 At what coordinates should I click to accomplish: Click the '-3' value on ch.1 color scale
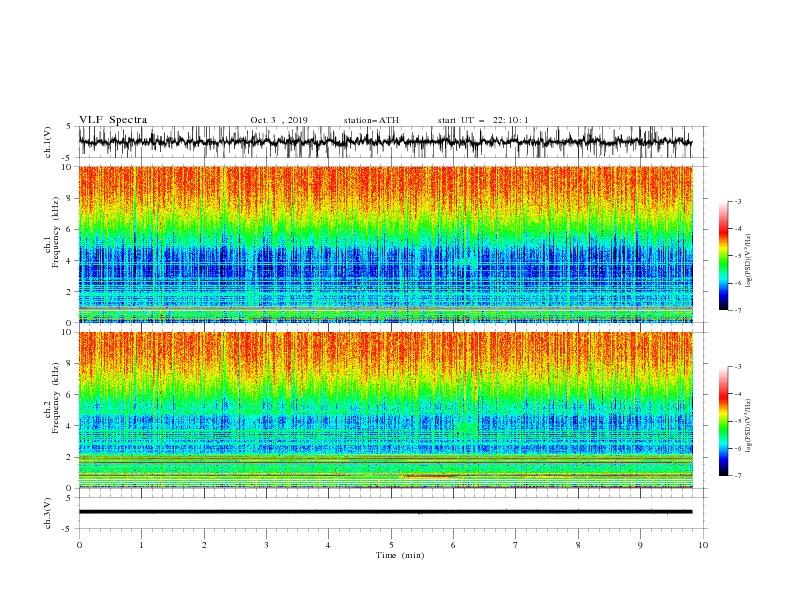738,201
